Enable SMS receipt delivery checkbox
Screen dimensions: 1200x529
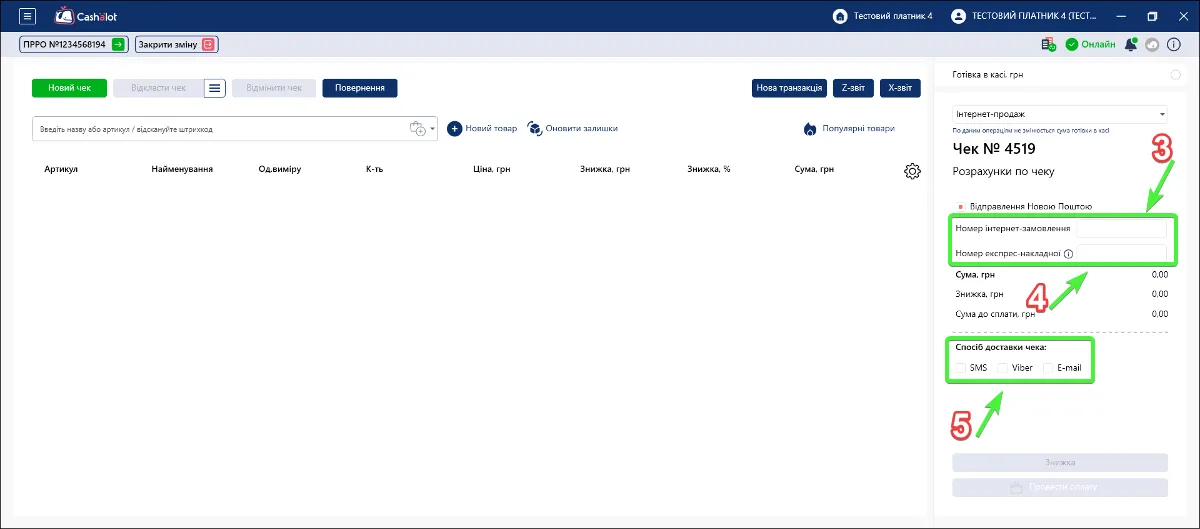pyautogui.click(x=960, y=368)
